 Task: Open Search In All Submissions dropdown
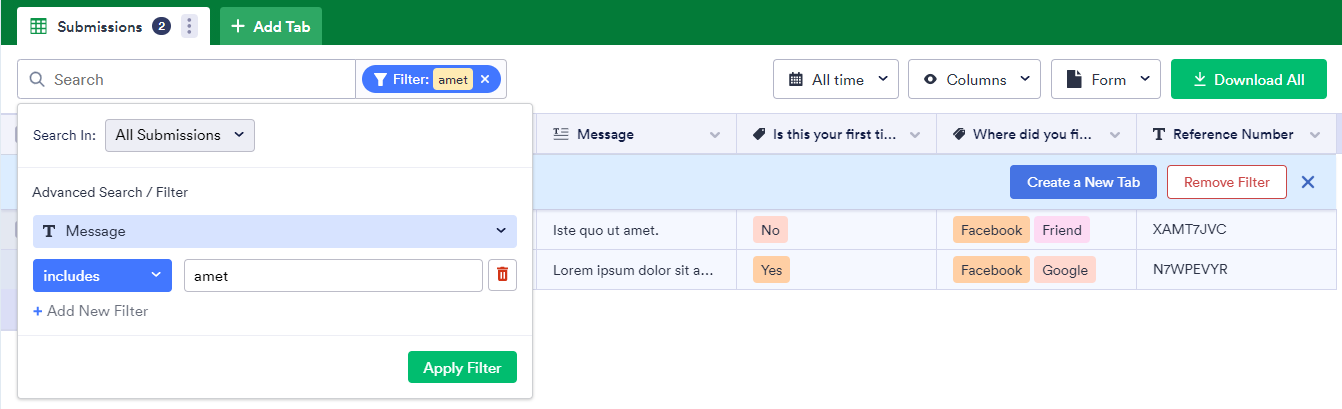click(180, 135)
